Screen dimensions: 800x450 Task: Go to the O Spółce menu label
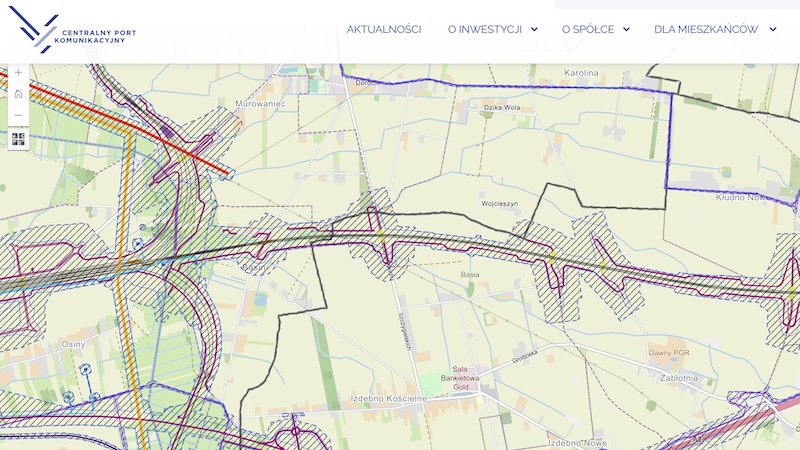[588, 29]
